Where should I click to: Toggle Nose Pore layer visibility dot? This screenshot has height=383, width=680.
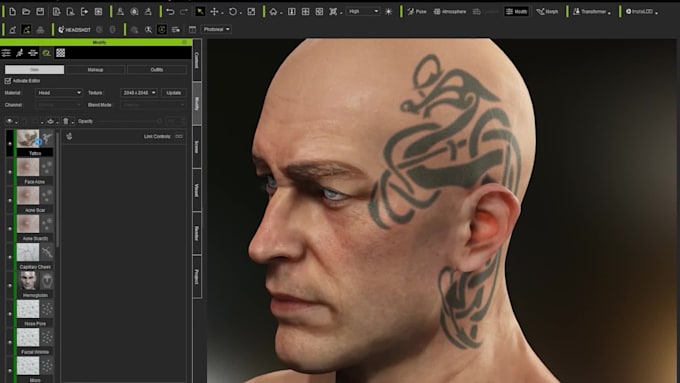pyautogui.click(x=10, y=313)
